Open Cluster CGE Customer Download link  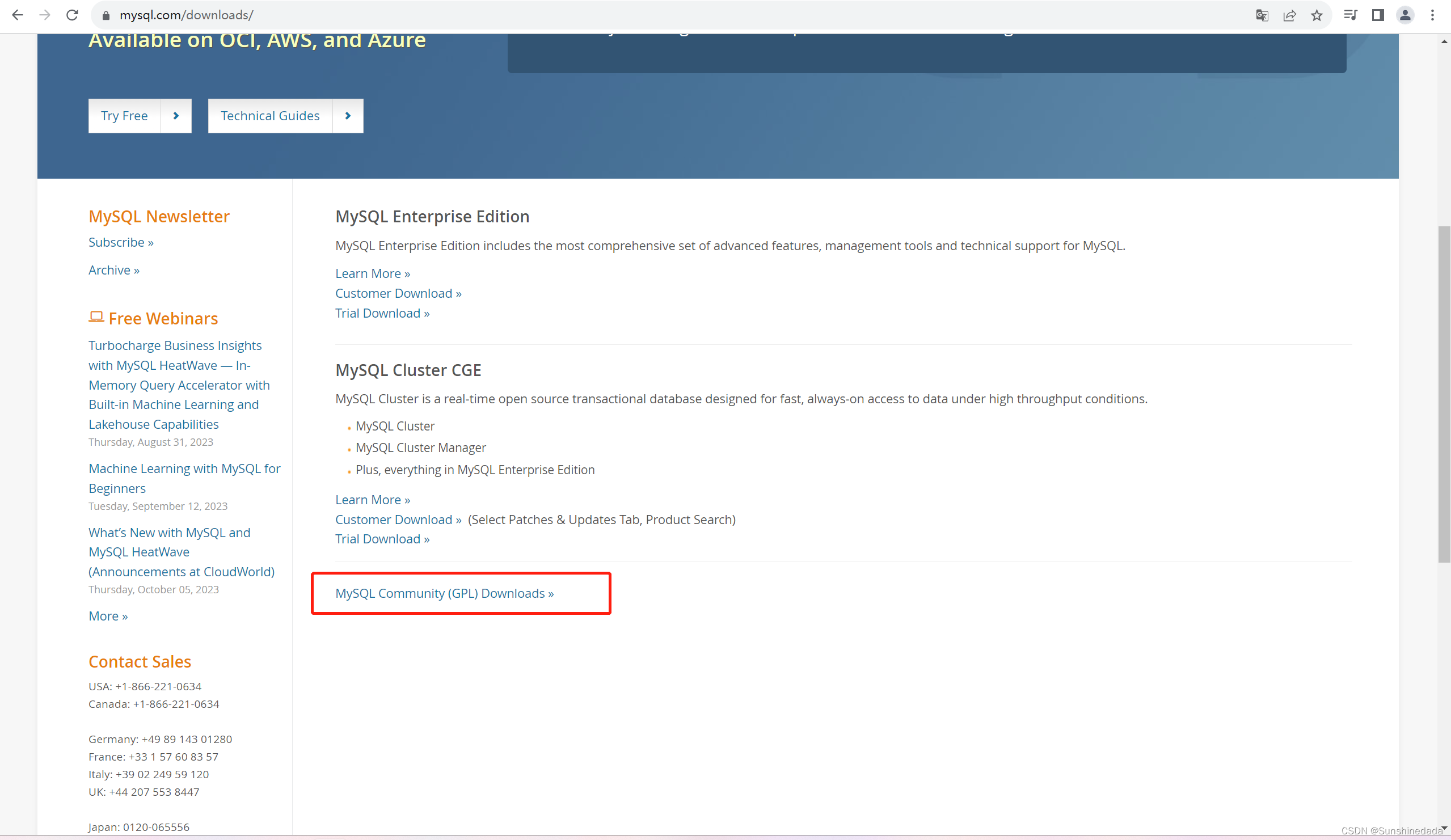click(x=398, y=520)
